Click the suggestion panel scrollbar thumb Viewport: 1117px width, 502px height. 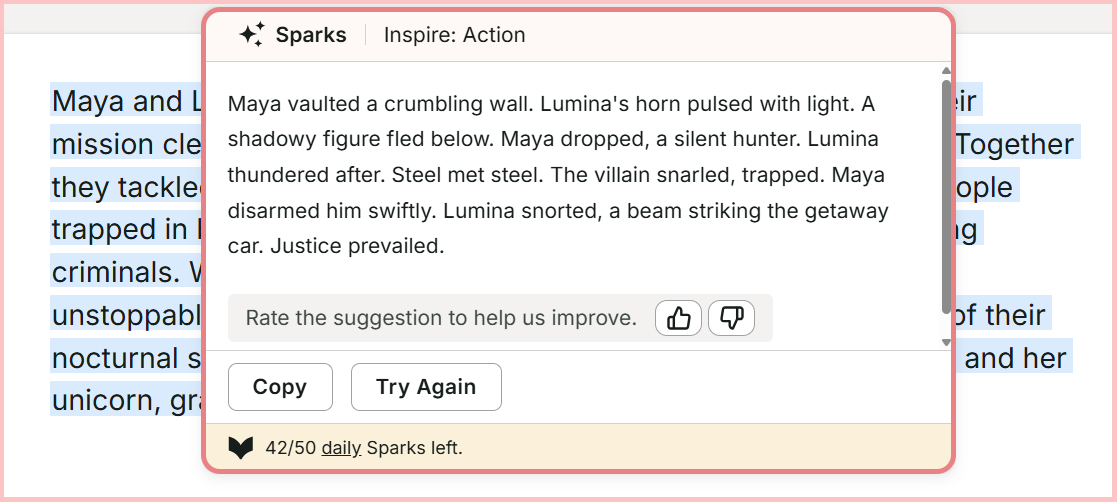click(x=946, y=197)
